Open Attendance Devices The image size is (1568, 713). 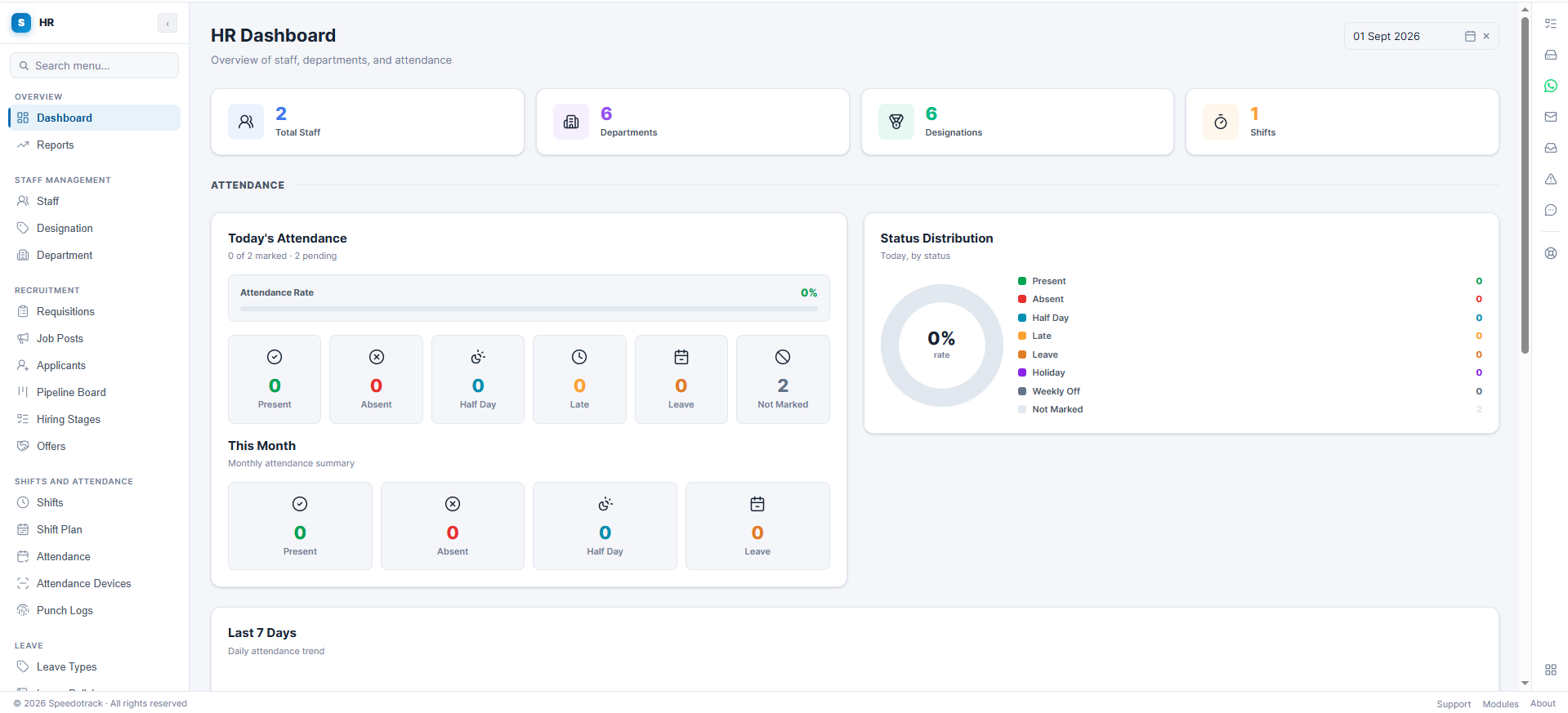pos(94,583)
